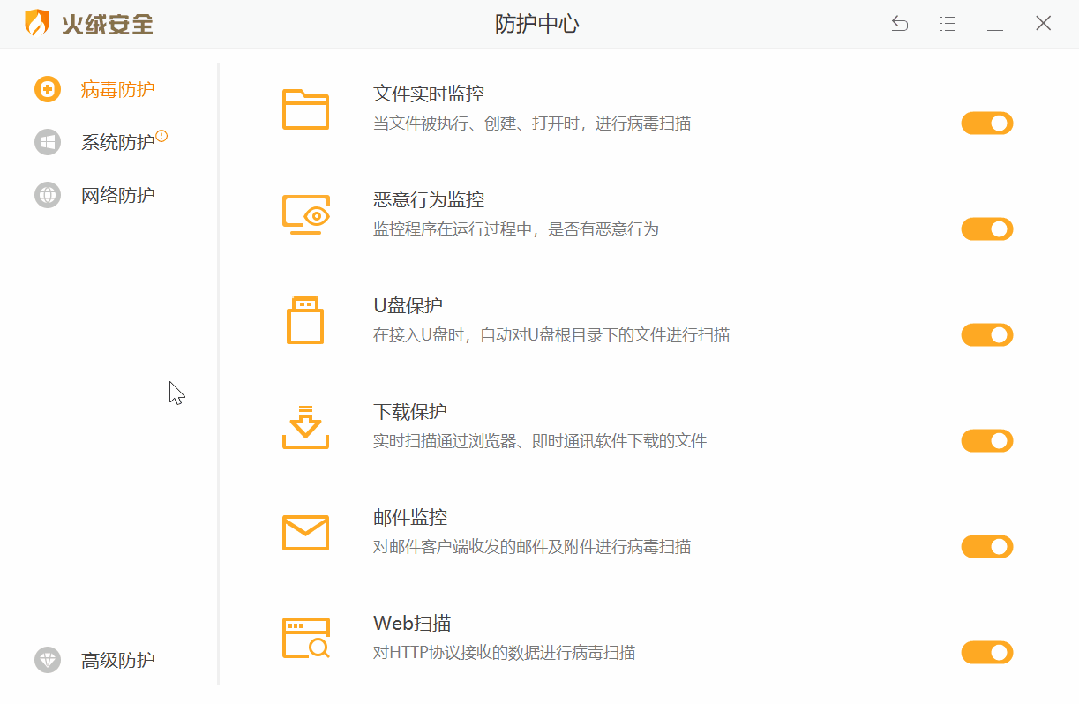Screen dimensions: 1079x704
Task: Toggle off 文件实时监控 switch
Action: point(987,123)
